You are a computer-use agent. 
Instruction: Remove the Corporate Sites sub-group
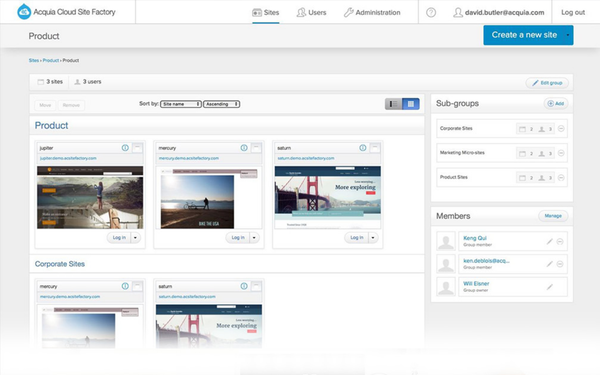(x=561, y=129)
